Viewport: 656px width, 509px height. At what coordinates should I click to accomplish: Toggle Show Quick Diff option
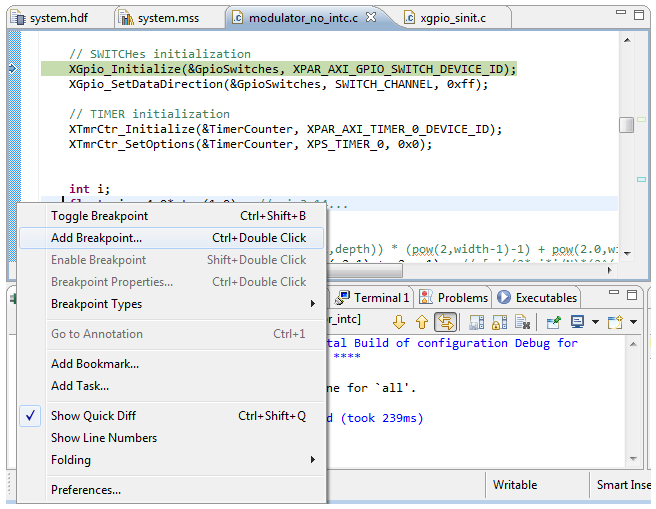pos(172,416)
